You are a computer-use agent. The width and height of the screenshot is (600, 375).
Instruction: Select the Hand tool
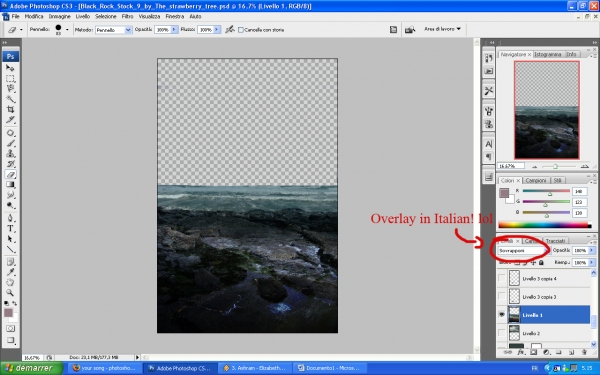10,282
